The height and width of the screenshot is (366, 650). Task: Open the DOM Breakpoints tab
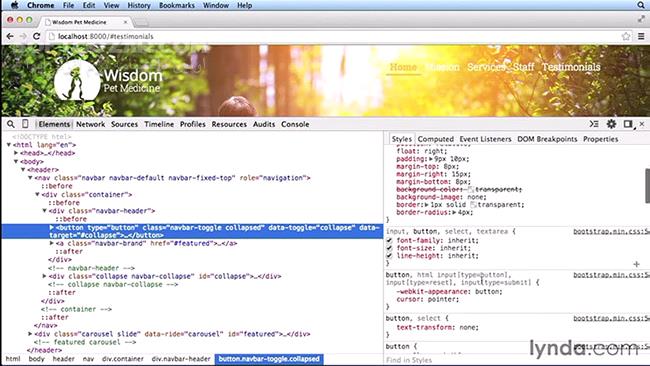pos(547,139)
